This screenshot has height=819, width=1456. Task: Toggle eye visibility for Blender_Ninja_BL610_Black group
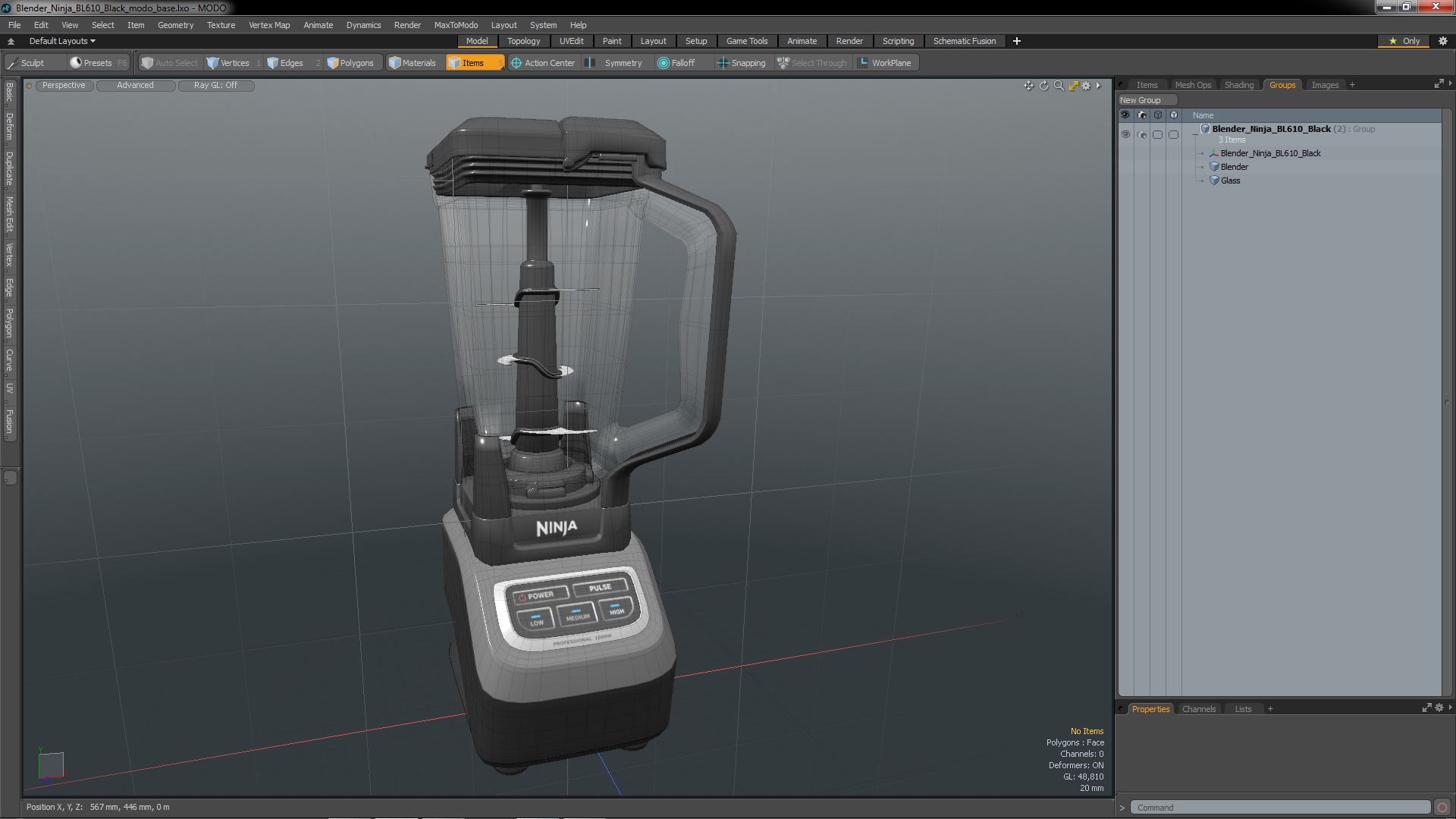click(1125, 134)
